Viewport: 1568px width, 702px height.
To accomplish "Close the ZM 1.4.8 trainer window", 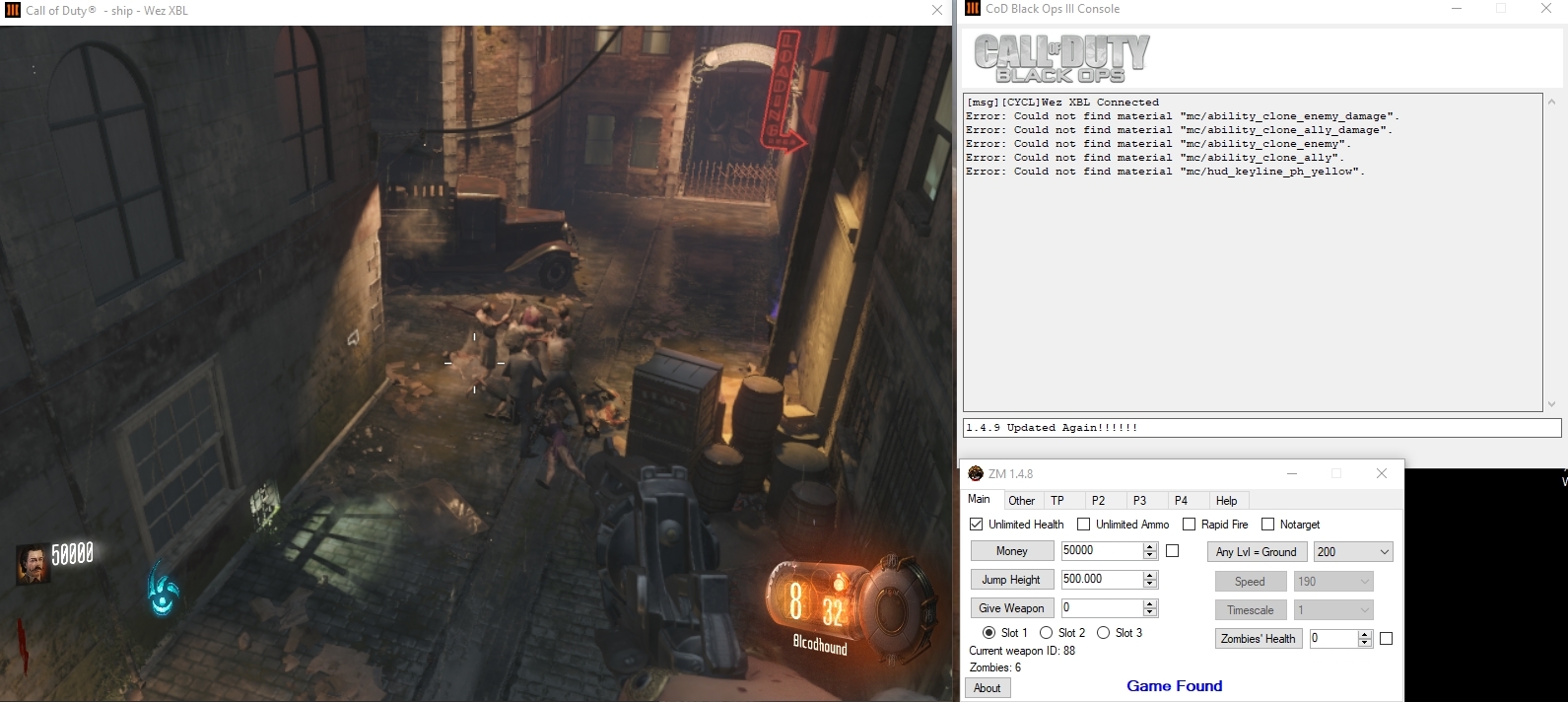I will click(x=1382, y=473).
